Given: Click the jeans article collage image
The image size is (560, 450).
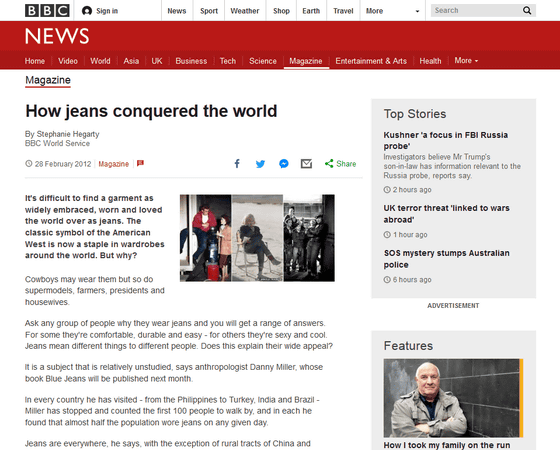Looking at the screenshot, I should pyautogui.click(x=257, y=238).
